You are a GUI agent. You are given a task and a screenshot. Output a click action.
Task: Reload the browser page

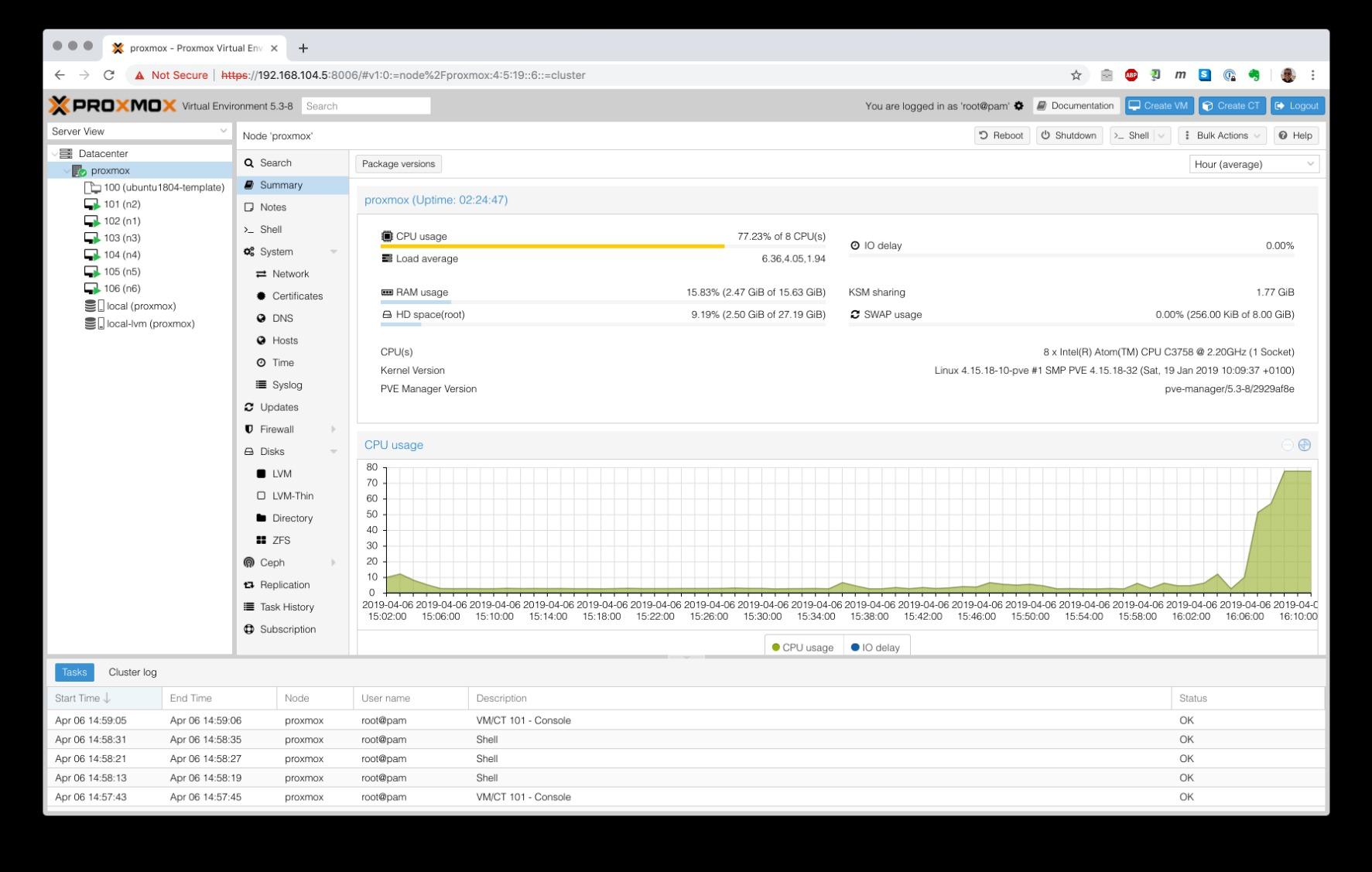(x=109, y=75)
